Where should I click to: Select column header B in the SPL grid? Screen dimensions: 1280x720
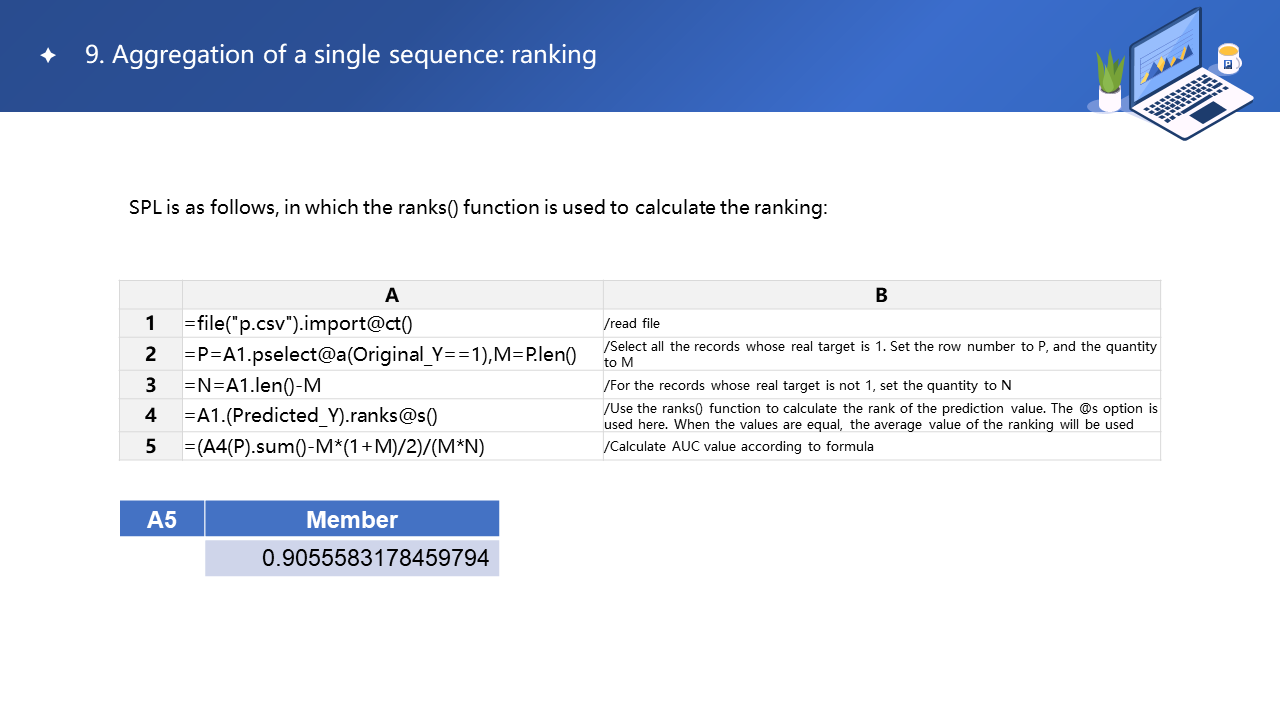click(x=881, y=295)
